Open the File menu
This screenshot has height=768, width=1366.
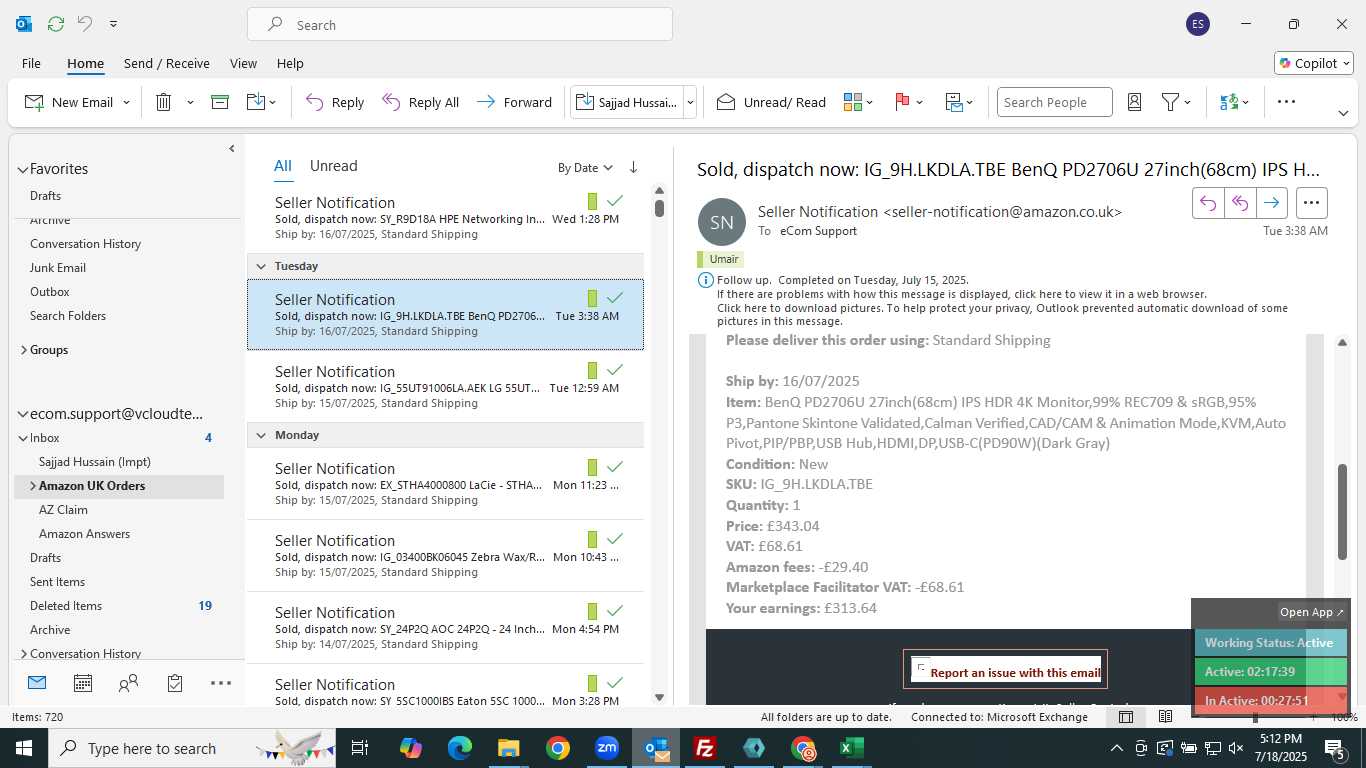click(x=31, y=63)
